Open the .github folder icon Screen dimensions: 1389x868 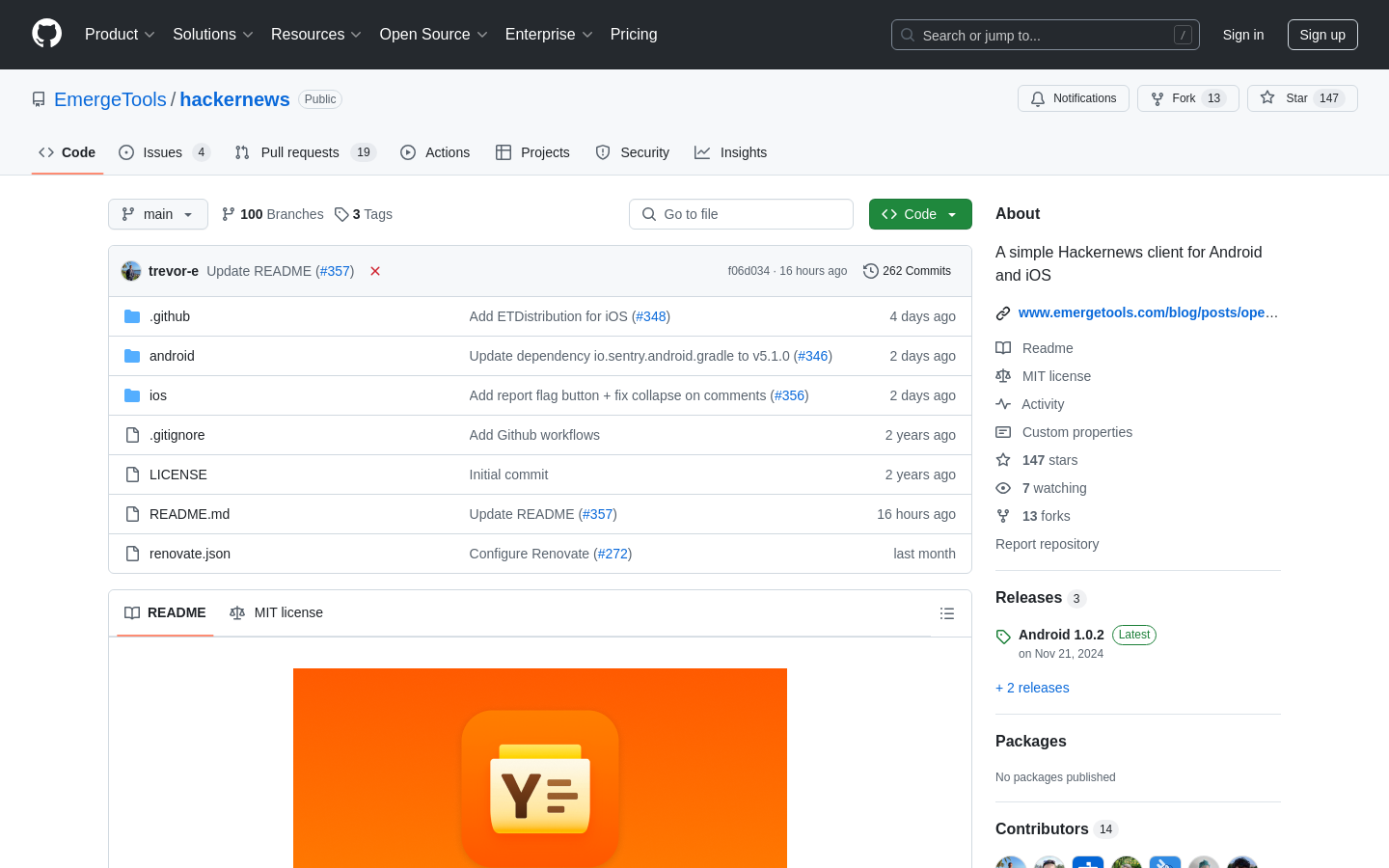pos(132,316)
